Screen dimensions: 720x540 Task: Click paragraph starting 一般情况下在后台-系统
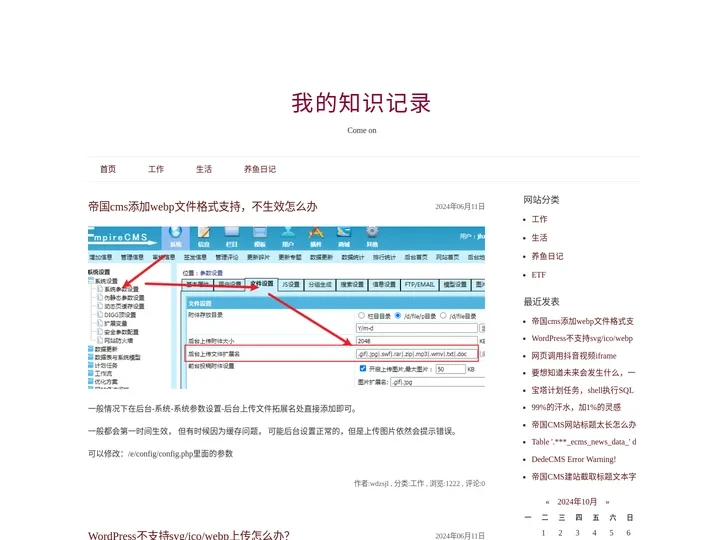[222, 409]
